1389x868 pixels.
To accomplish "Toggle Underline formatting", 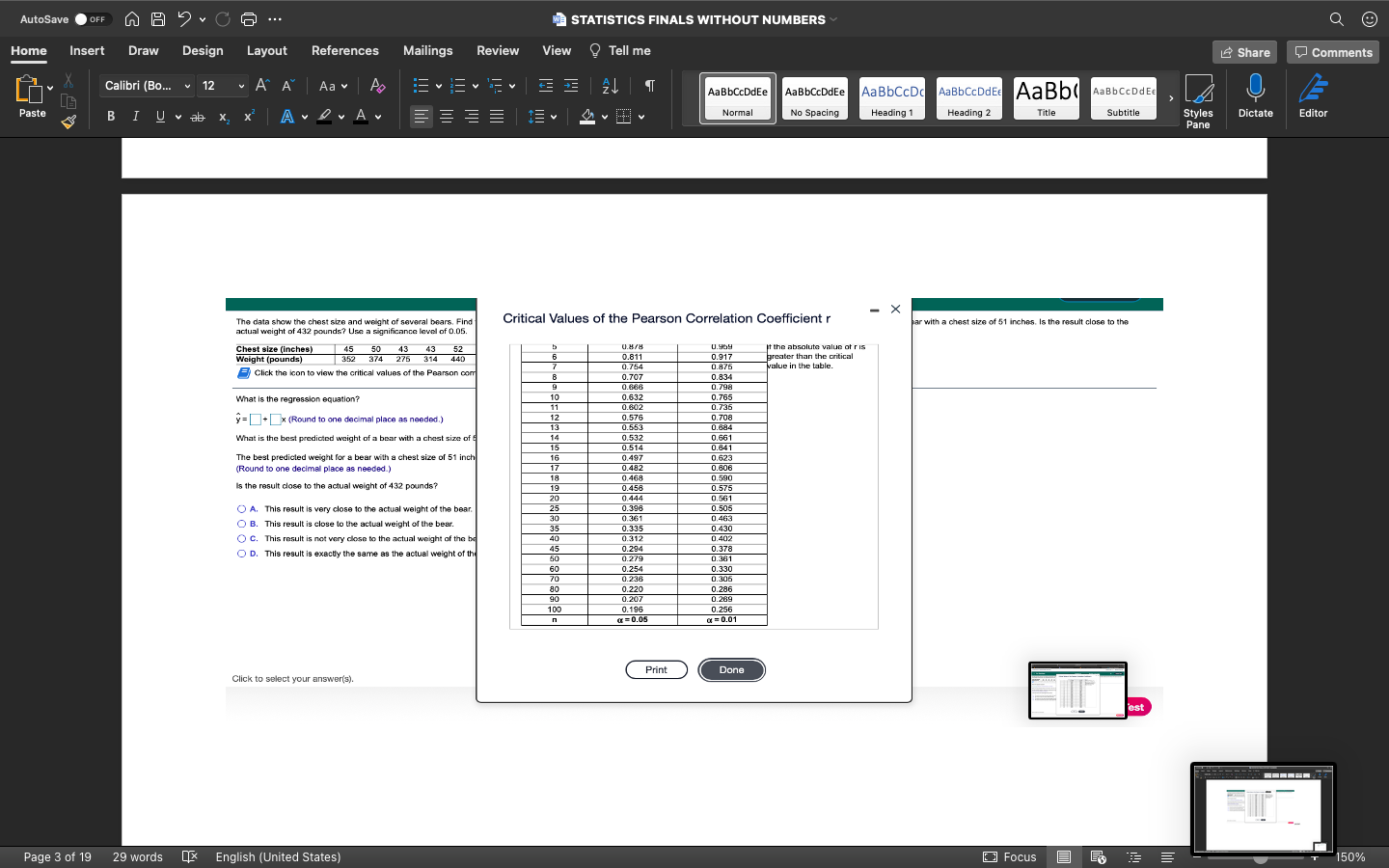I will click(160, 117).
